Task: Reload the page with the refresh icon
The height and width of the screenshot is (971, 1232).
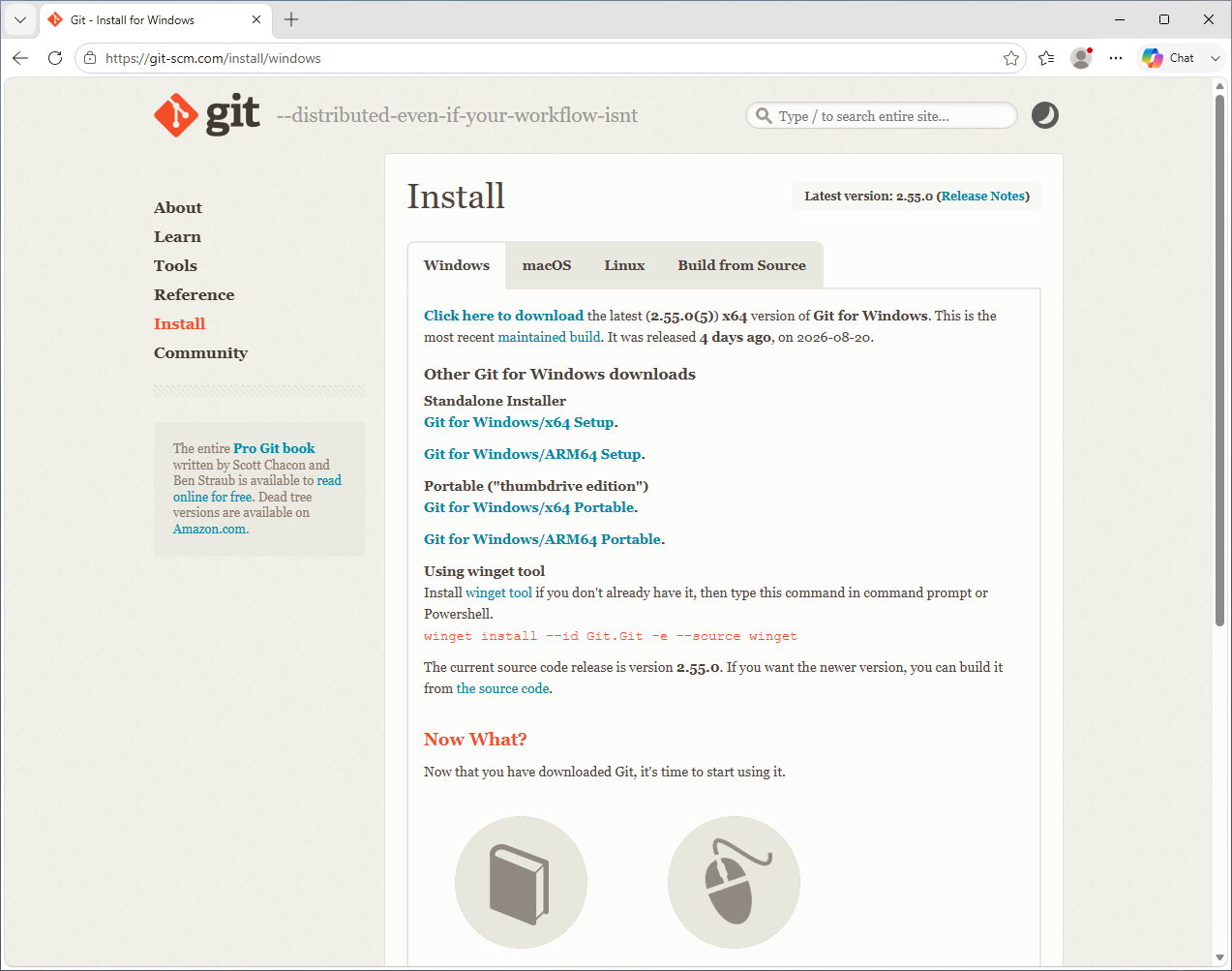Action: click(55, 58)
